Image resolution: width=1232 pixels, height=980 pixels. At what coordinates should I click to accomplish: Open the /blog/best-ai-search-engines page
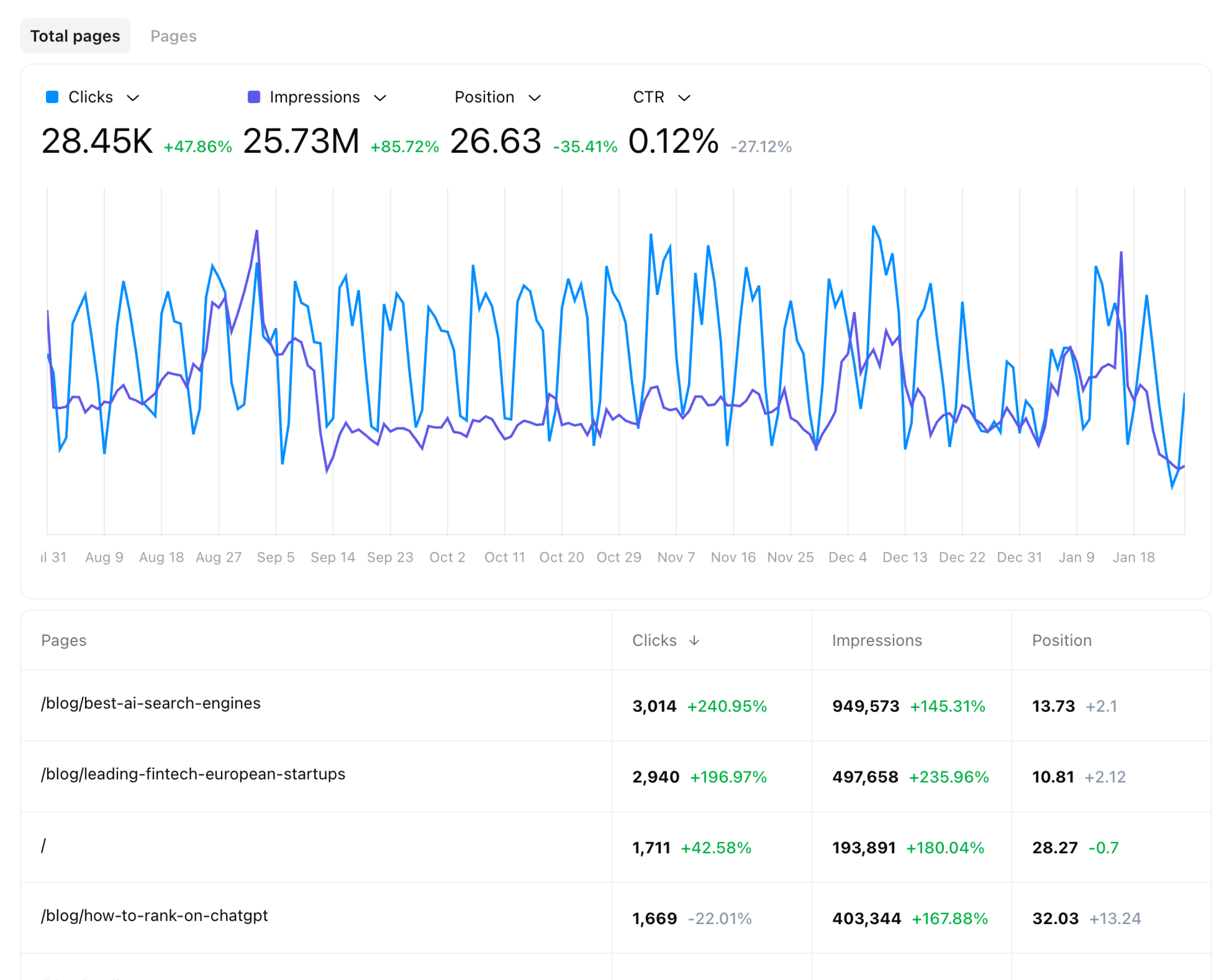point(150,703)
